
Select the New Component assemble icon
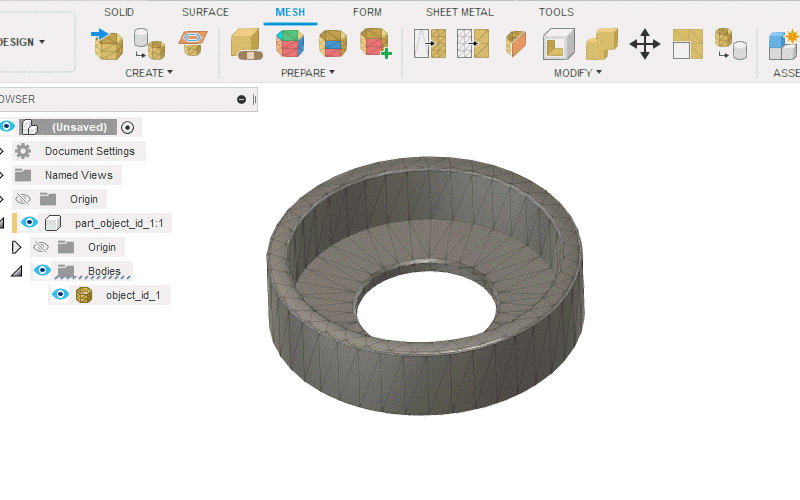(784, 44)
